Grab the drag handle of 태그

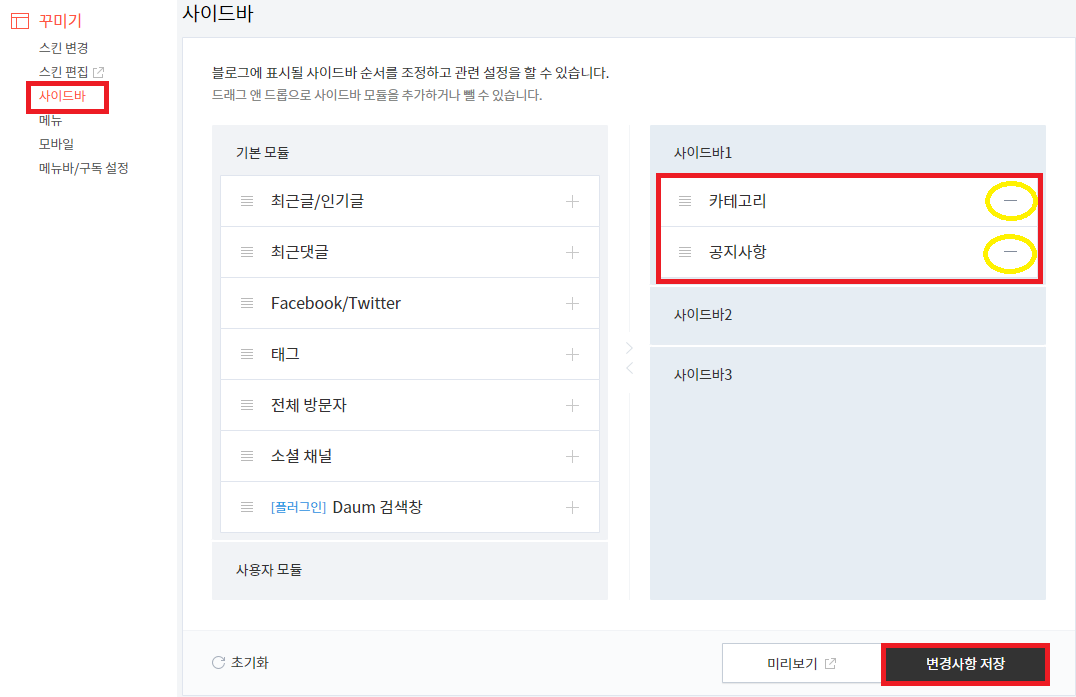247,354
